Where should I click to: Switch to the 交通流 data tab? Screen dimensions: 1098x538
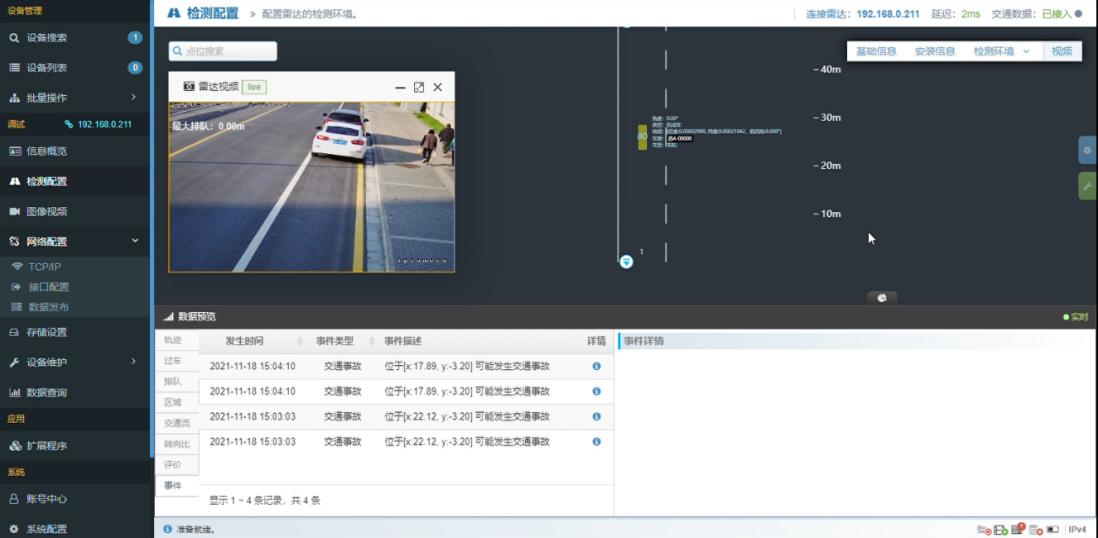point(176,423)
